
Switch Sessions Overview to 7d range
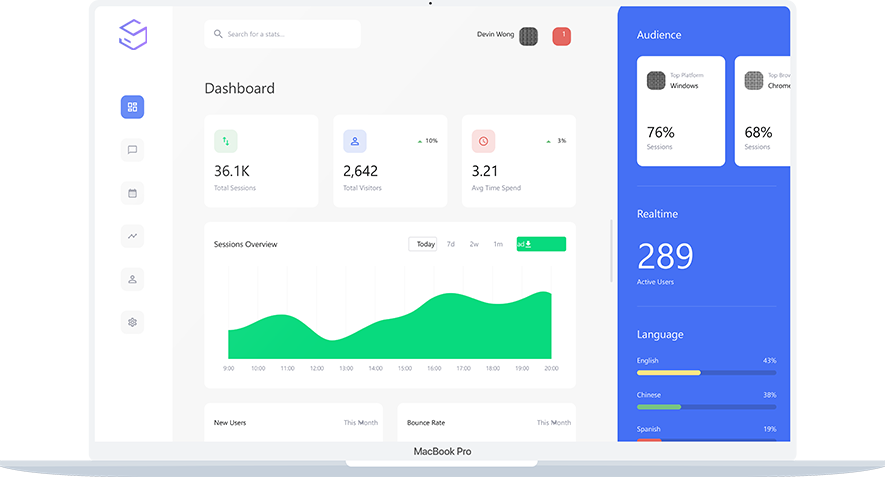451,244
